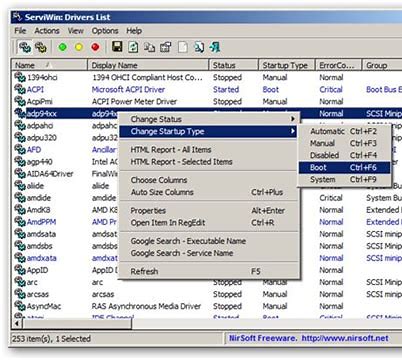The height and width of the screenshot is (360, 402).
Task: Select the amdxata driver row
Action: [207, 258]
